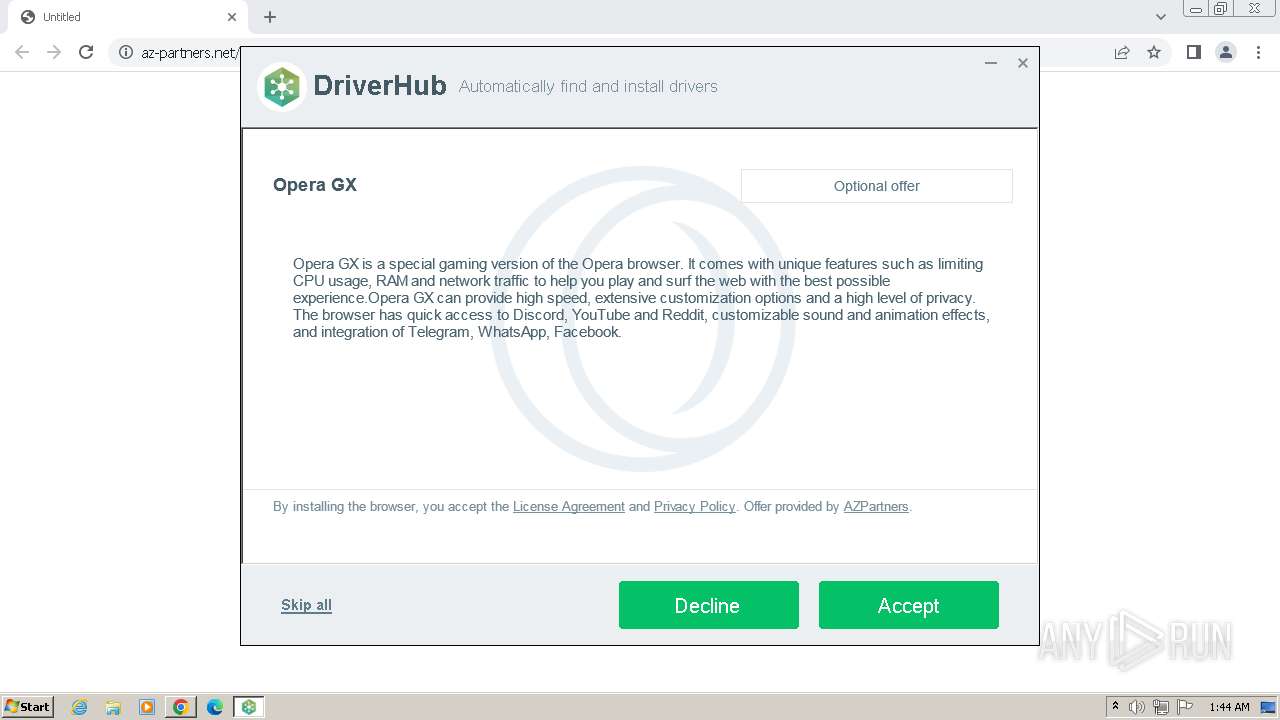
Task: Open a new browser tab
Action: tap(270, 17)
